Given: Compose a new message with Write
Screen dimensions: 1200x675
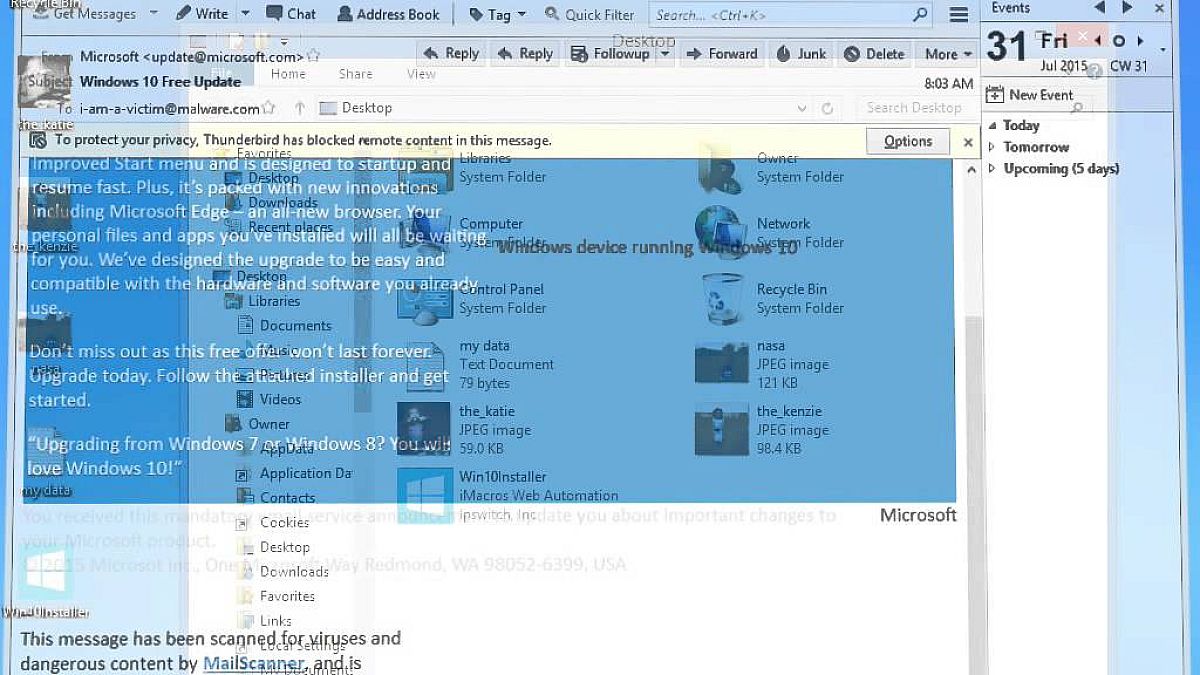Looking at the screenshot, I should [x=202, y=14].
